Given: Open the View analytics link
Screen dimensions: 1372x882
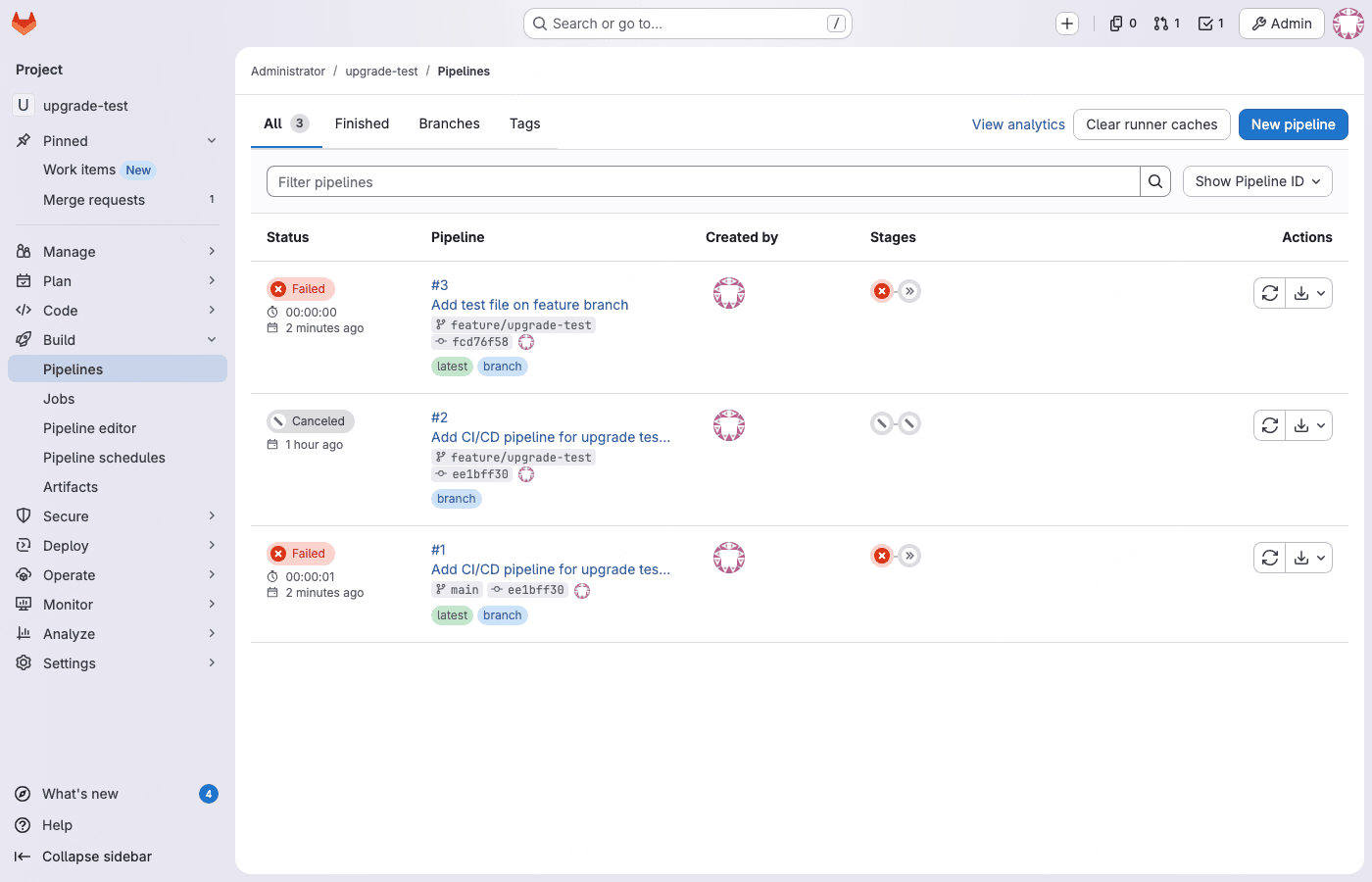Looking at the screenshot, I should [1018, 124].
